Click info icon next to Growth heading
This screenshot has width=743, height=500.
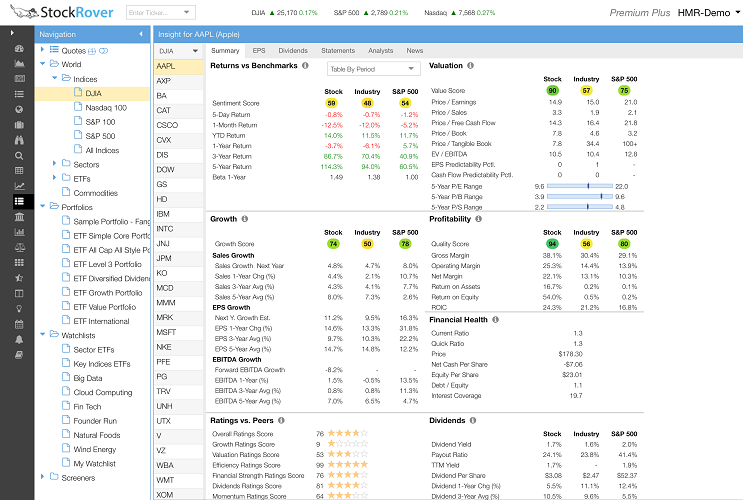(245, 219)
